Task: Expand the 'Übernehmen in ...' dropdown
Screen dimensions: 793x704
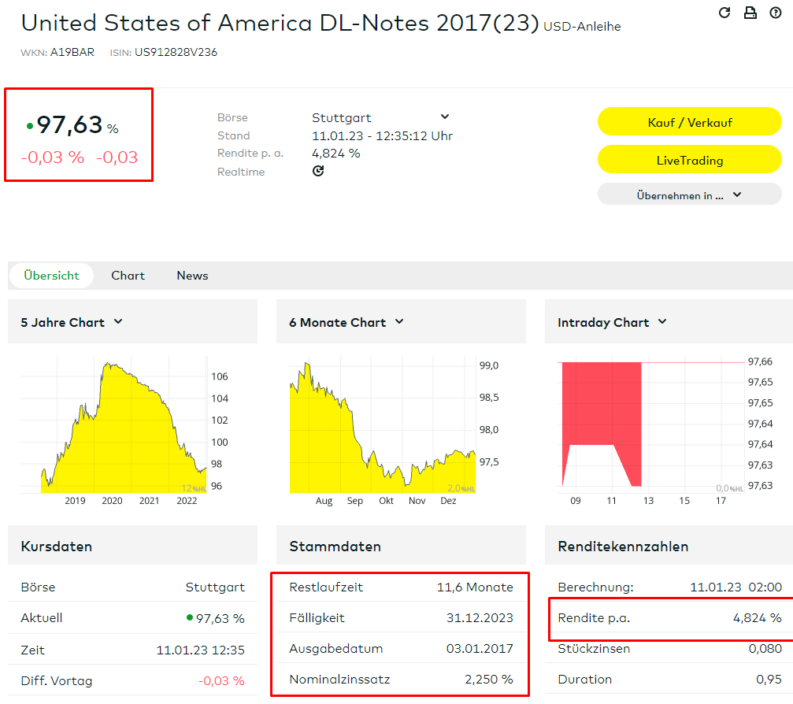Action: (689, 195)
